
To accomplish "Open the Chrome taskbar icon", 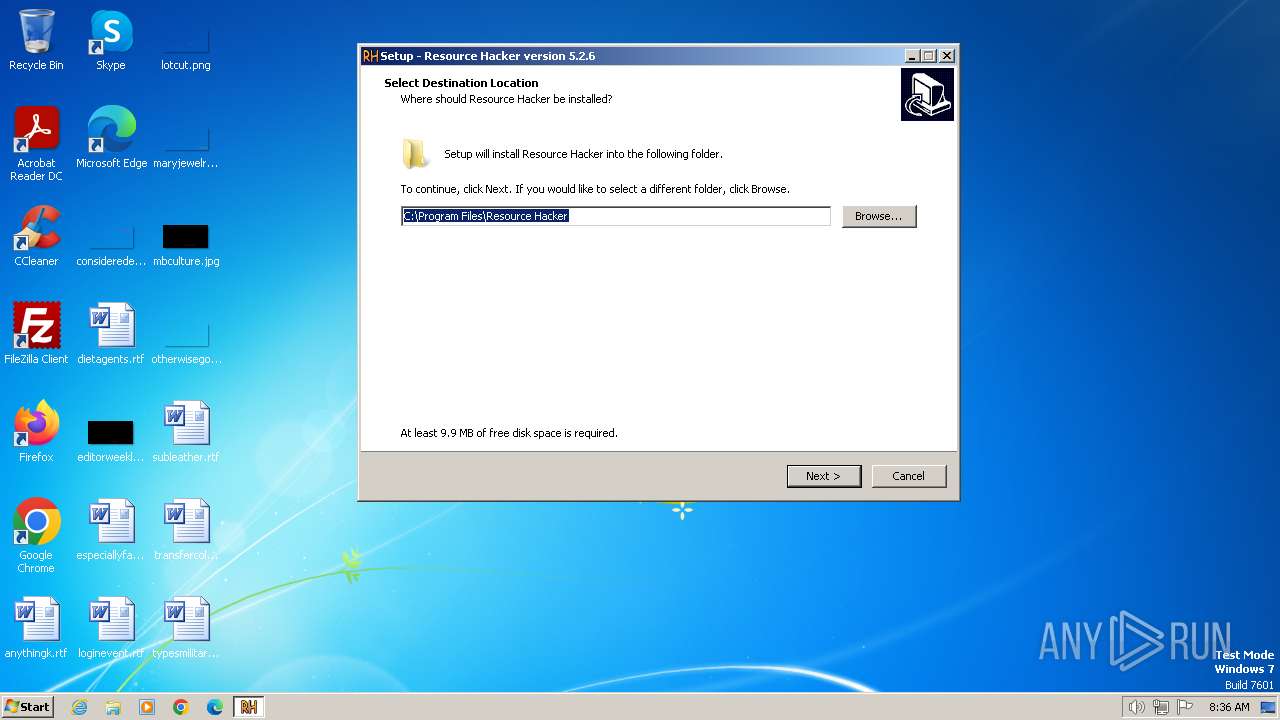I will click(x=181, y=707).
